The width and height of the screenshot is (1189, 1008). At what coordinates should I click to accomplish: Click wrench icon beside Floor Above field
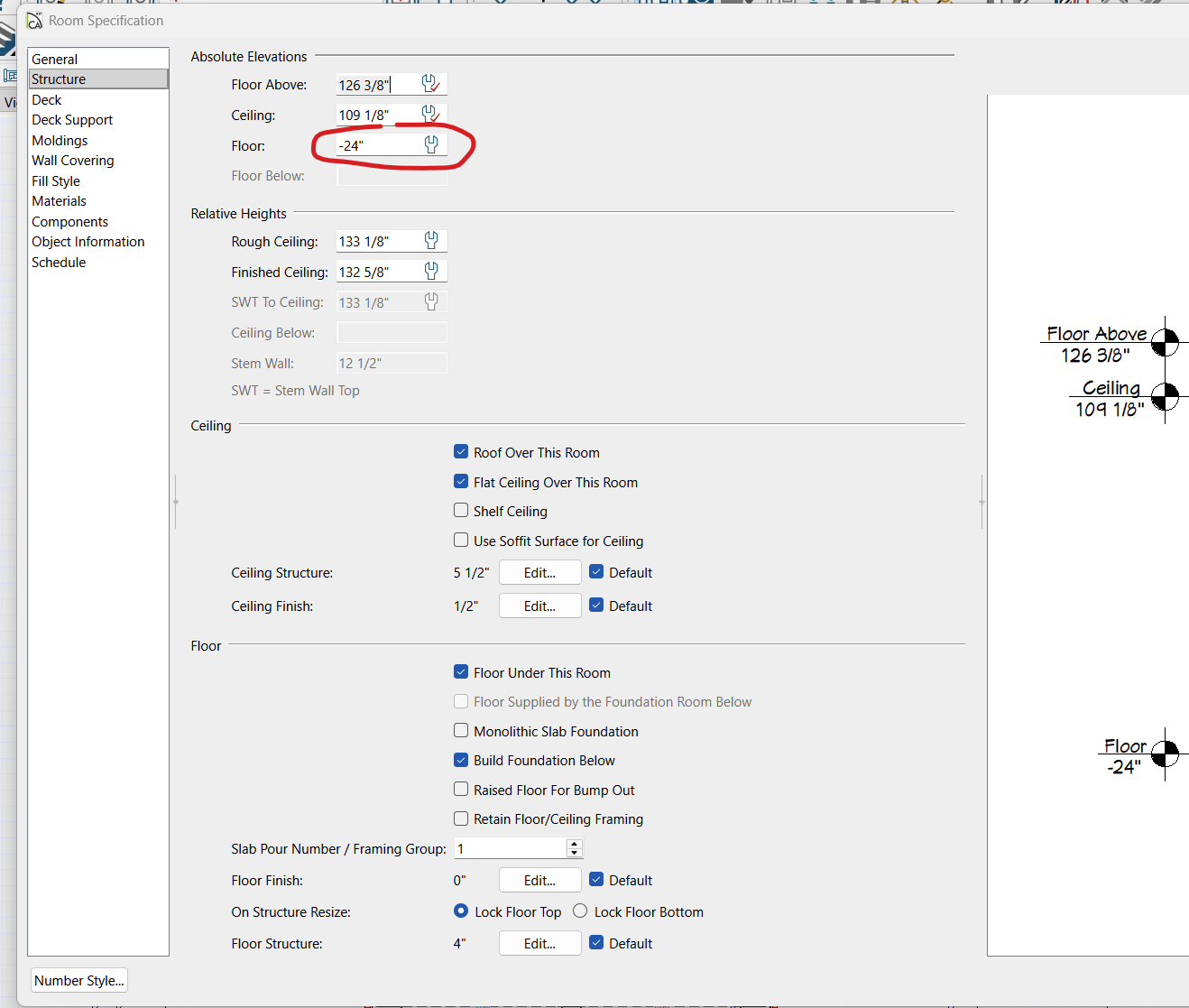(x=430, y=84)
